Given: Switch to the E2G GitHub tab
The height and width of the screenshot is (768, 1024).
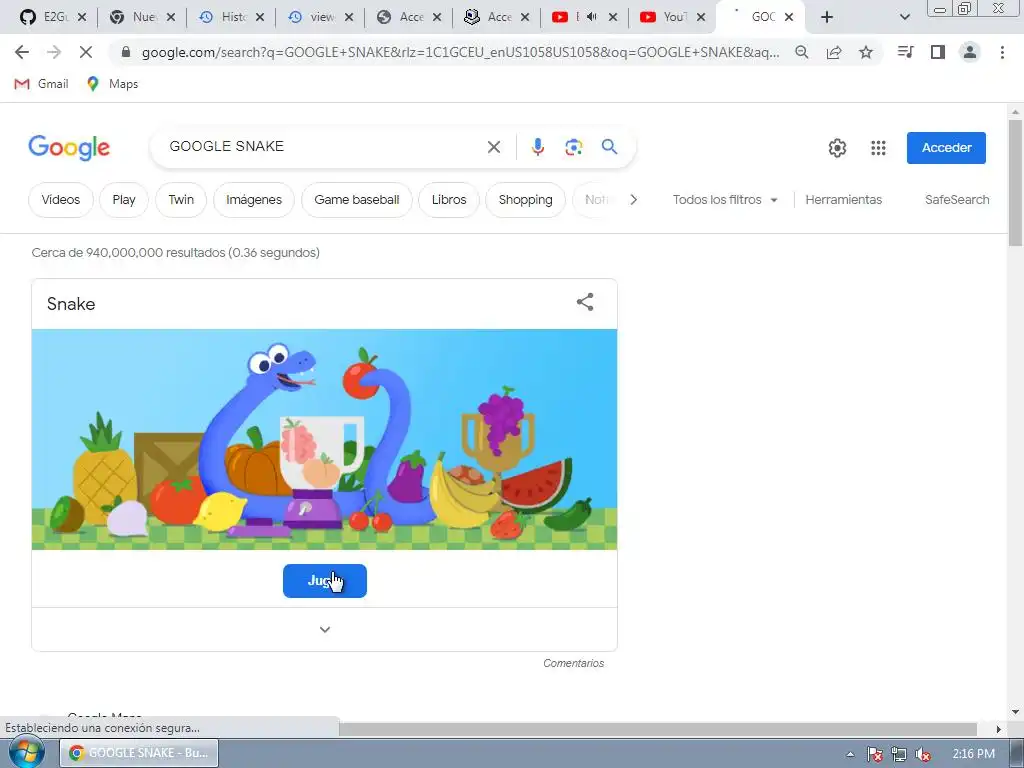Looking at the screenshot, I should click(x=54, y=17).
